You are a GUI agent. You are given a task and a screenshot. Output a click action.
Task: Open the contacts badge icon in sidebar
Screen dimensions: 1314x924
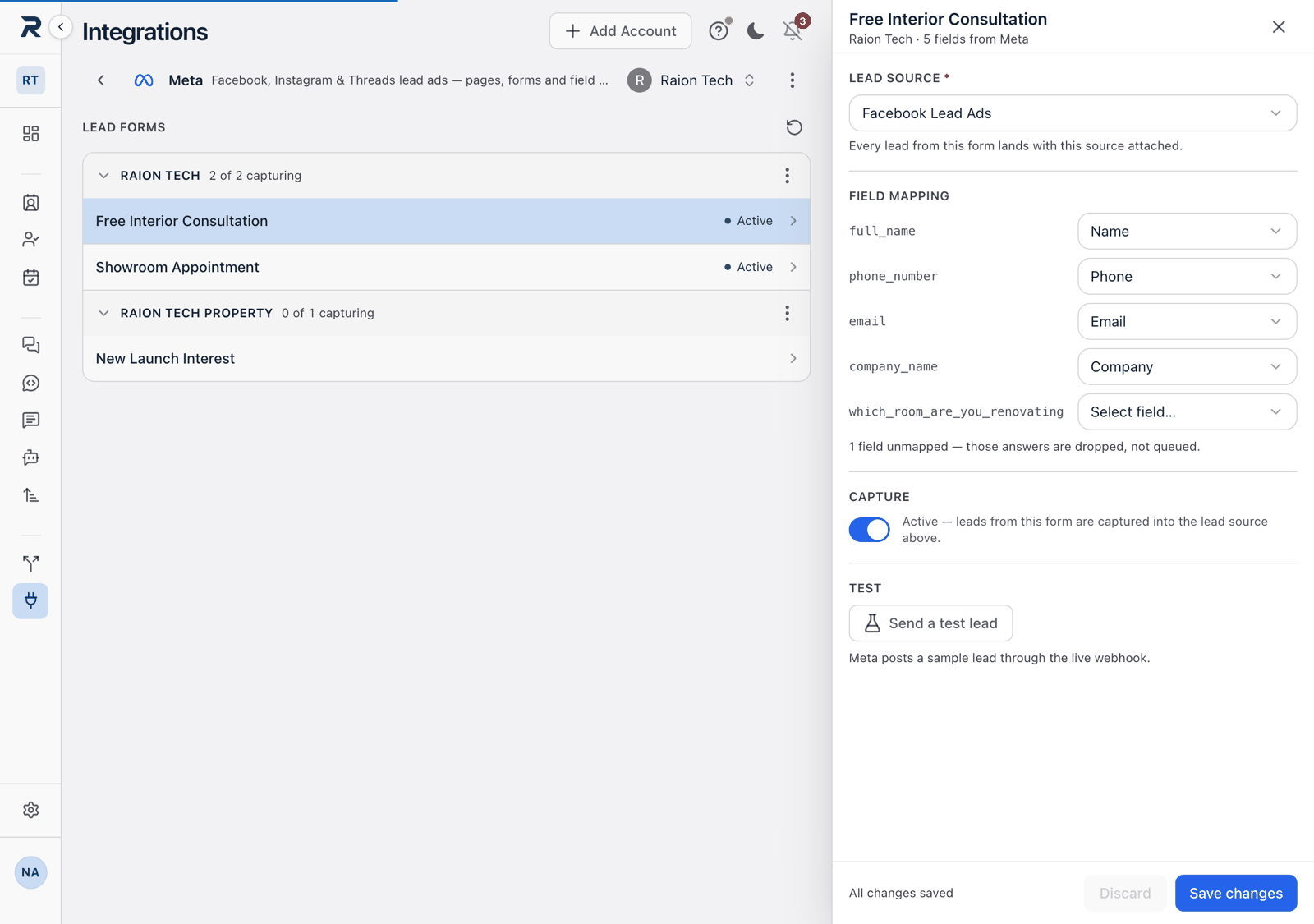click(x=30, y=203)
